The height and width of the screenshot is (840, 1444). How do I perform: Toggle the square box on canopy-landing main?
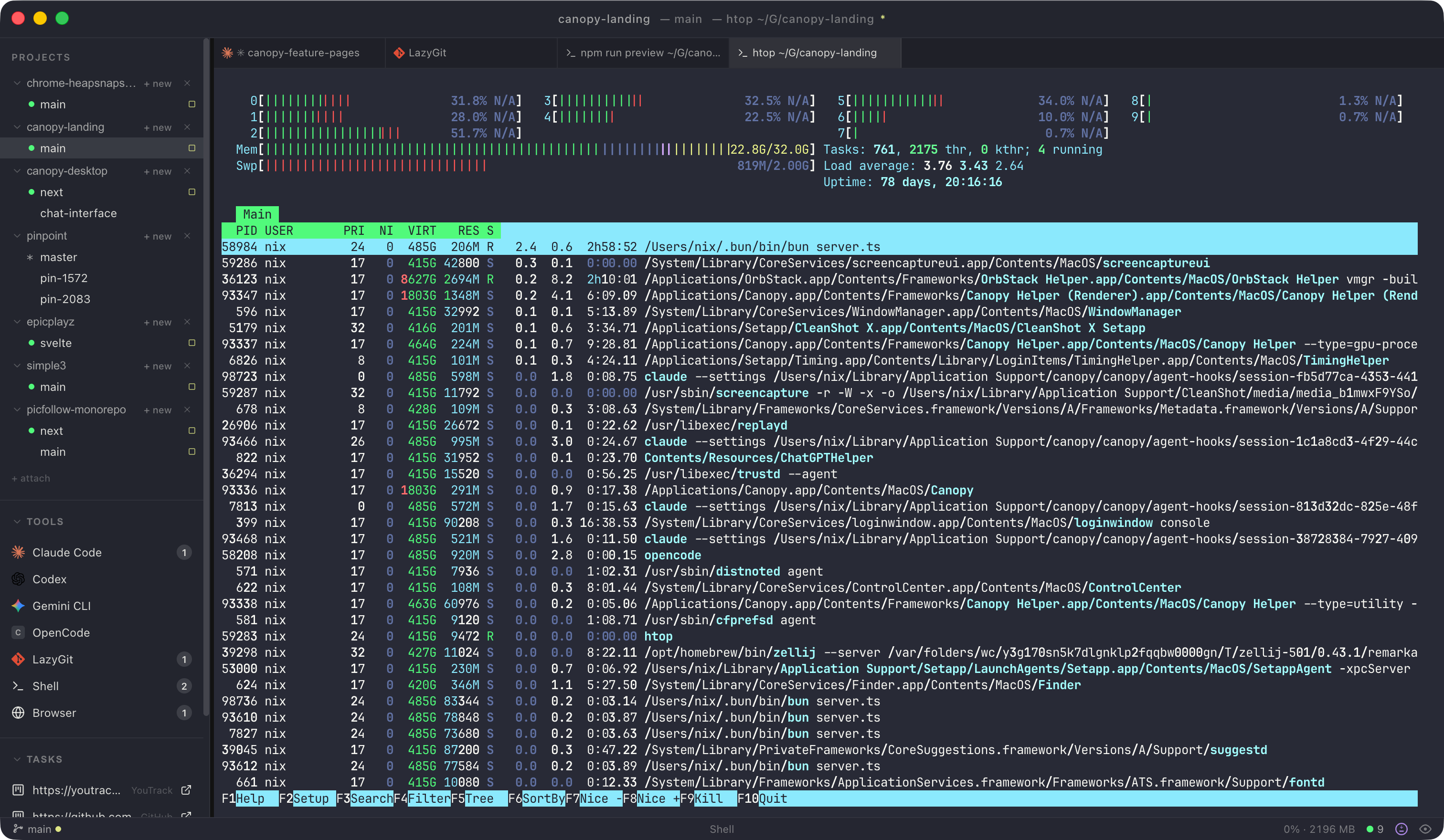pyautogui.click(x=192, y=148)
